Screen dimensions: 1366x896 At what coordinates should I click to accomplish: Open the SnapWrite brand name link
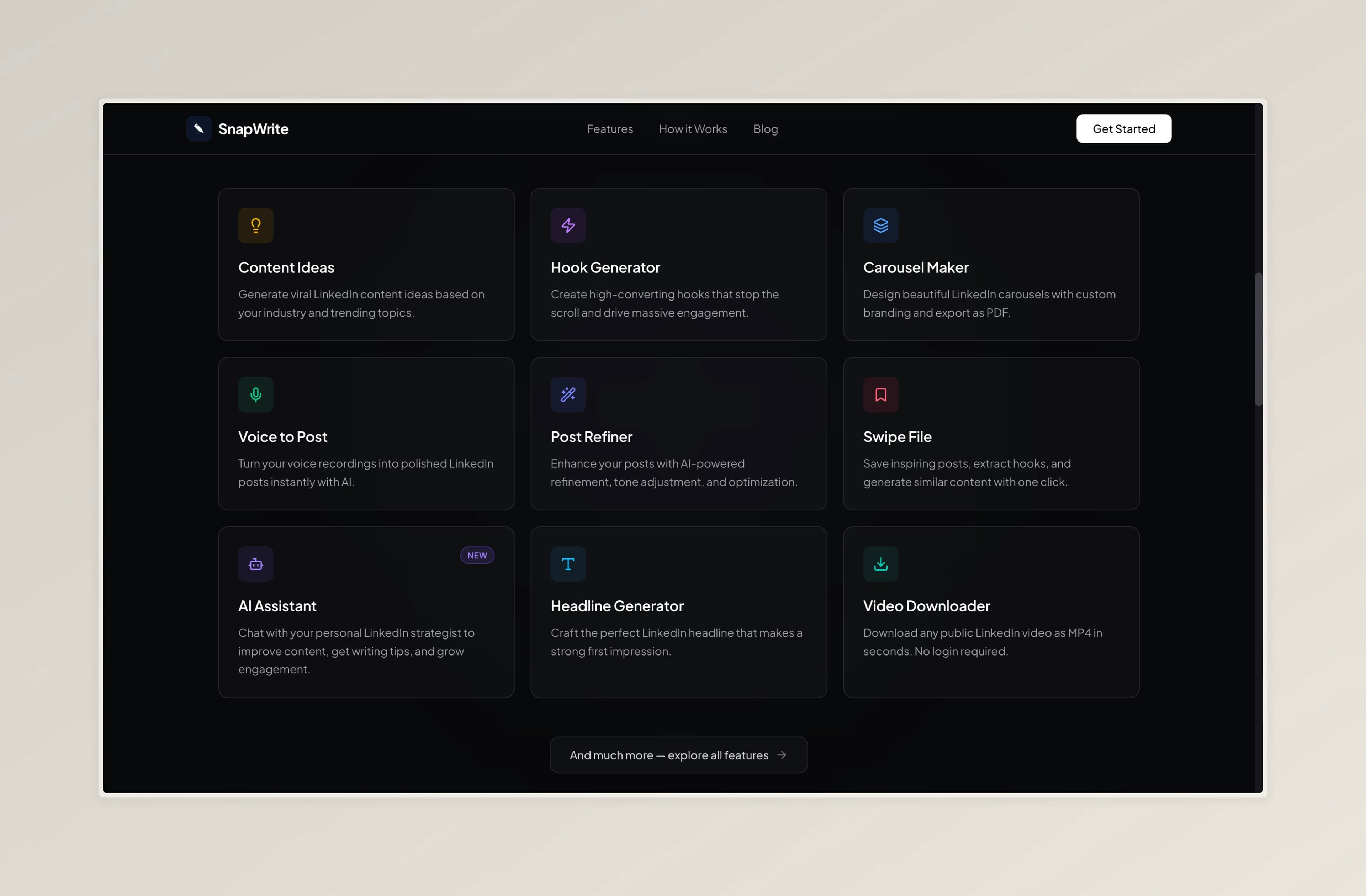coord(253,129)
